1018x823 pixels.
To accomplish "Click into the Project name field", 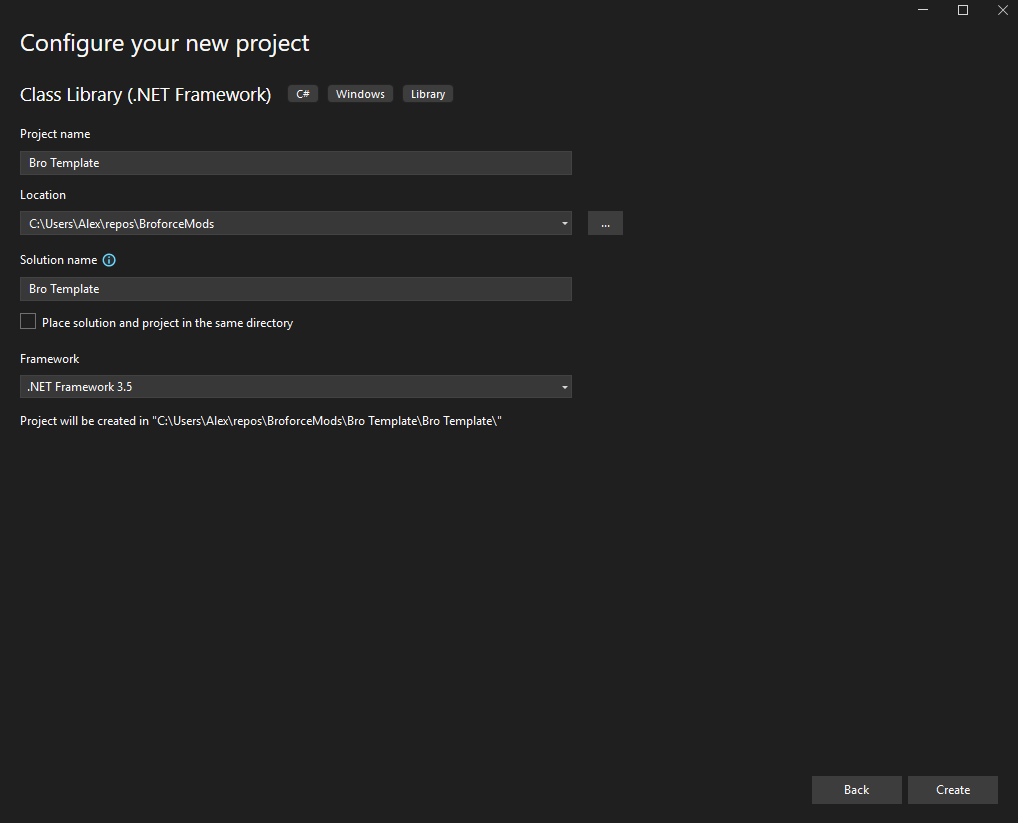I will 295,163.
